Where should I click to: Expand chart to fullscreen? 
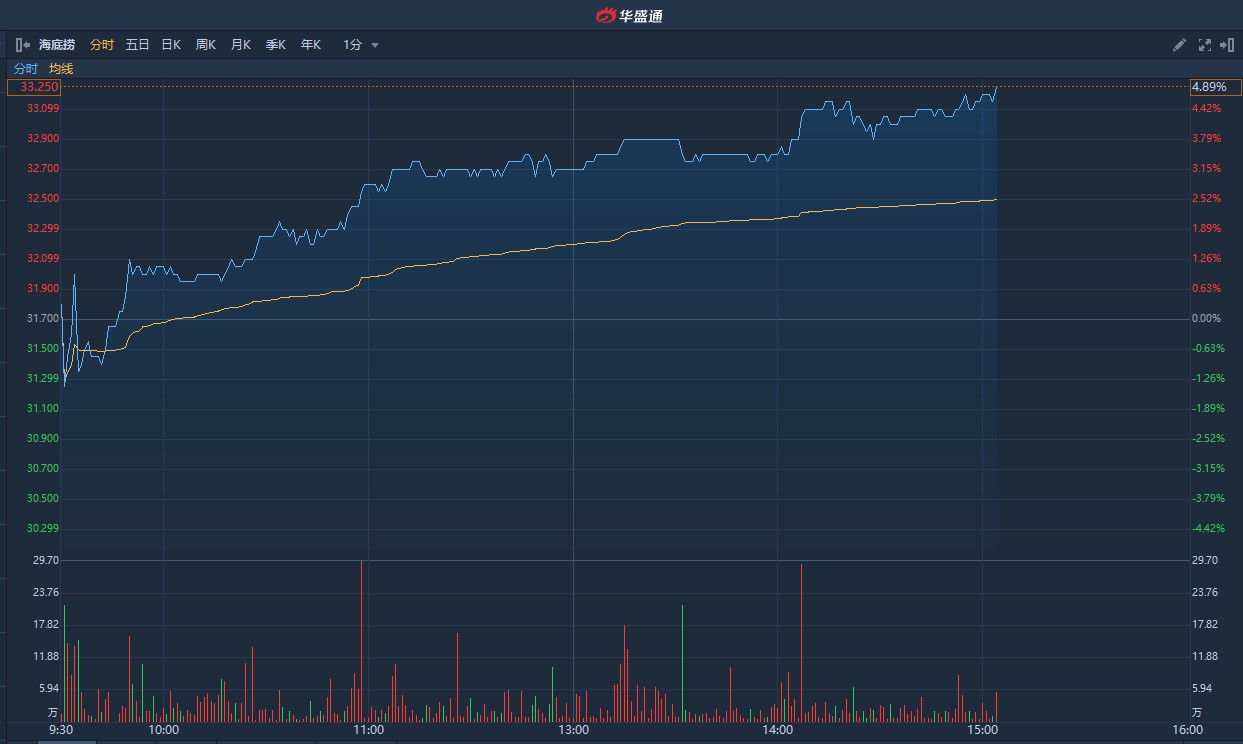pyautogui.click(x=1204, y=45)
